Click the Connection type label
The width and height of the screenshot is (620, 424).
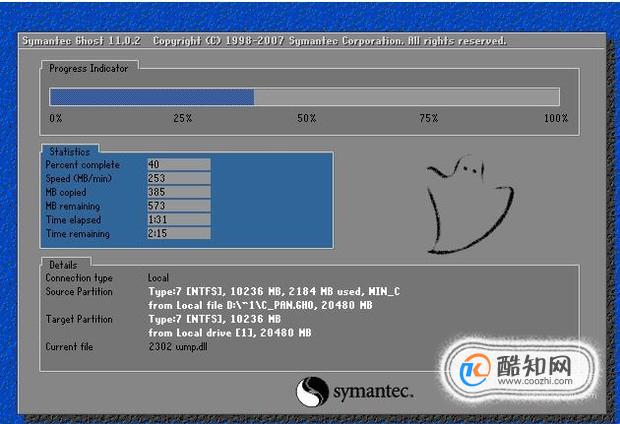point(79,278)
